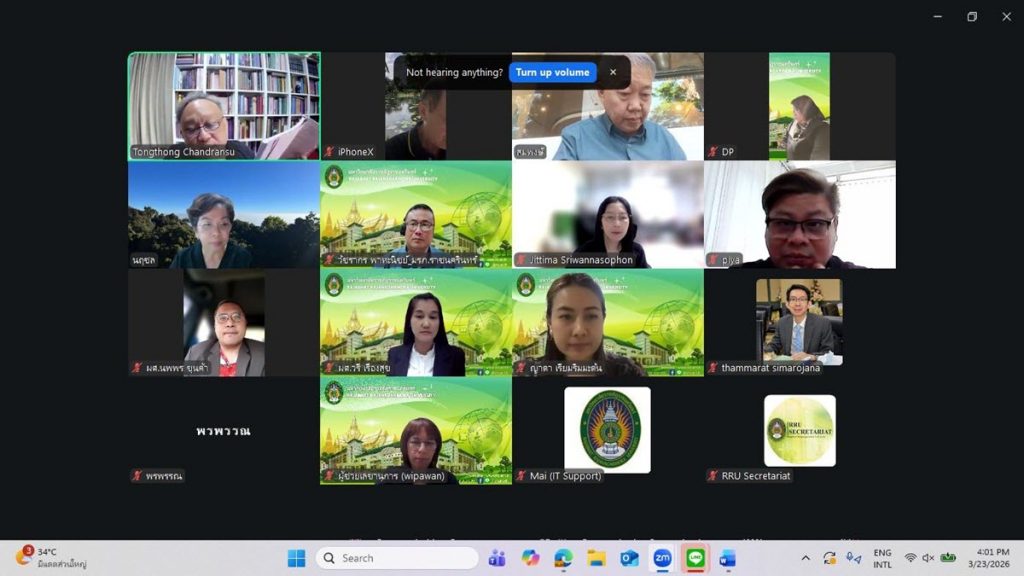Switch to Outlook in the taskbar
The width and height of the screenshot is (1024, 576).
(x=629, y=558)
